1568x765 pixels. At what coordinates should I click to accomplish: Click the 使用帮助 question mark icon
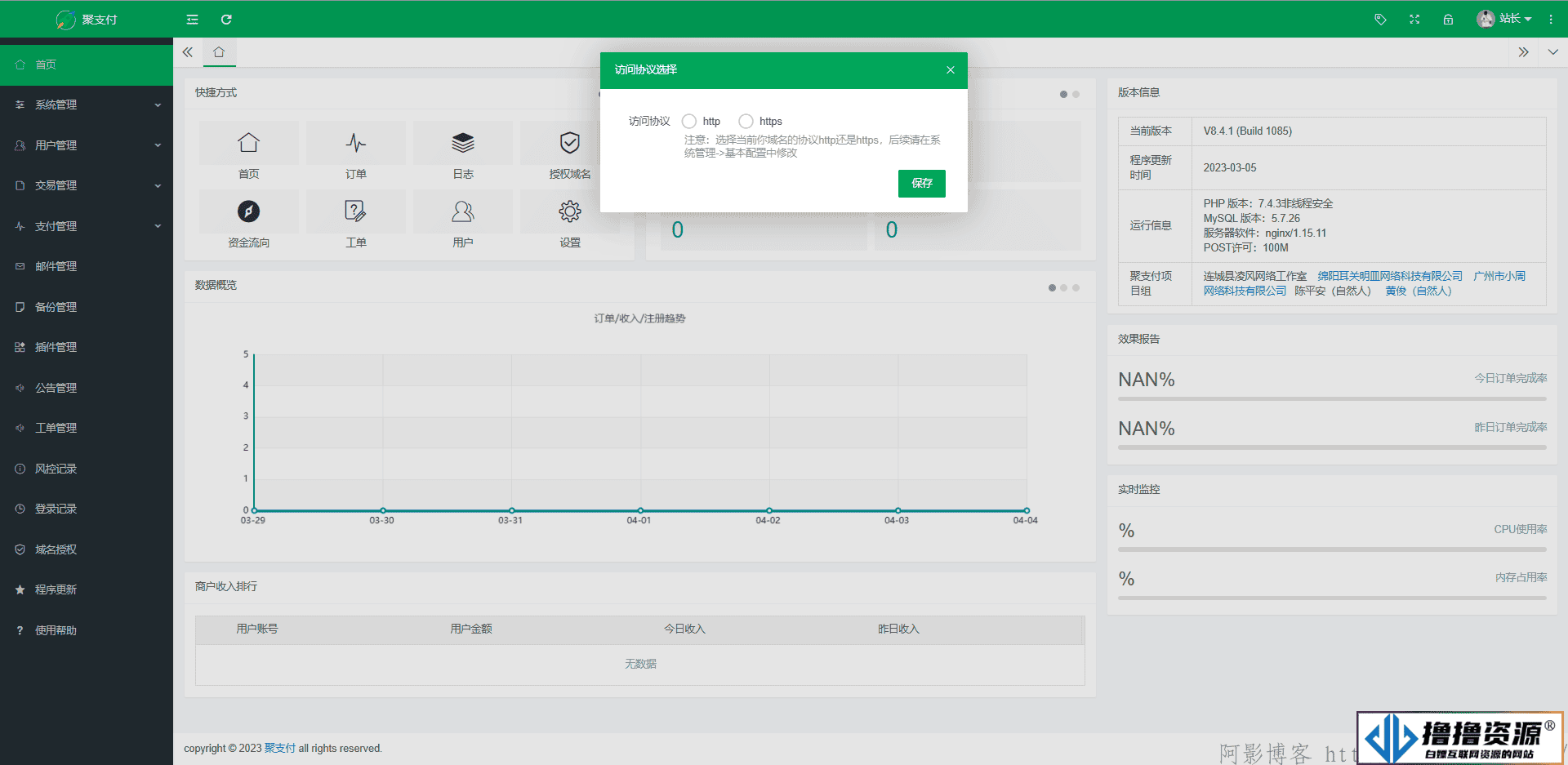20,630
